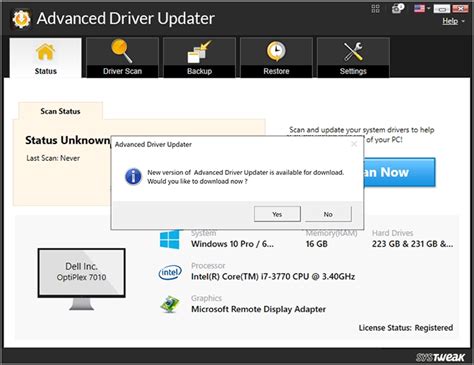Open the Help link

point(450,21)
